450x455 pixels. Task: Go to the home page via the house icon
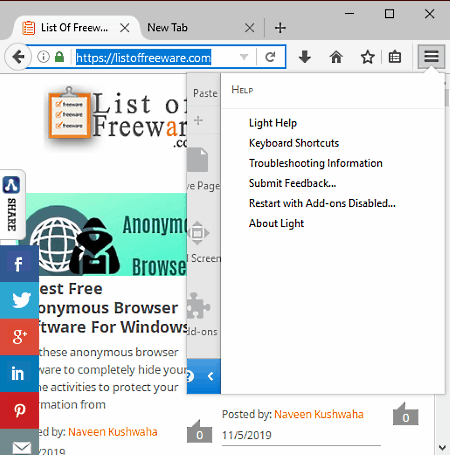click(x=336, y=57)
